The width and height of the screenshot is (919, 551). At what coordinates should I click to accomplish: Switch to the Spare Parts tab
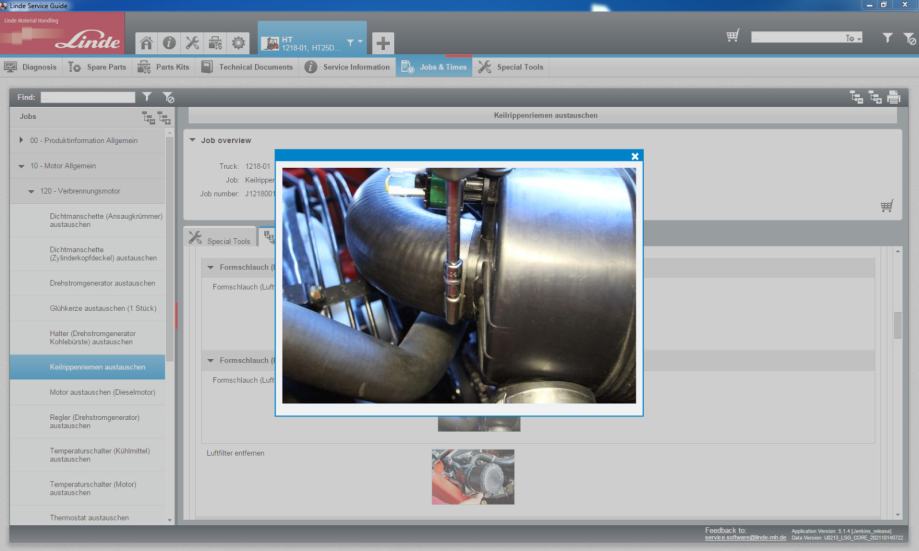[97, 67]
